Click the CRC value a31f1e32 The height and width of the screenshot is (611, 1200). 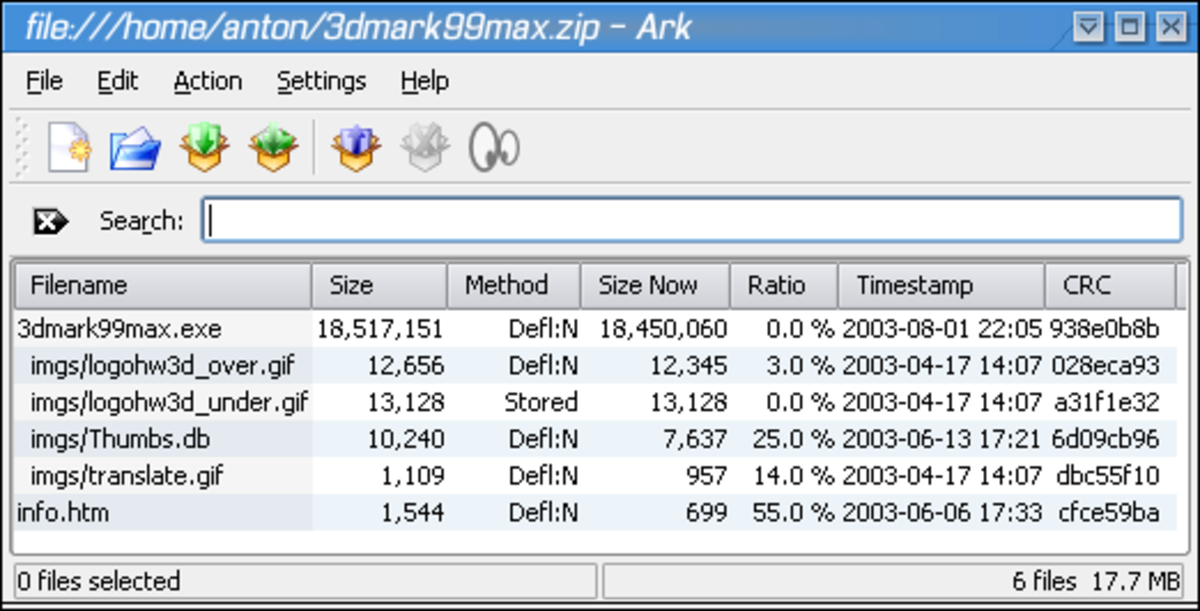click(x=1105, y=403)
